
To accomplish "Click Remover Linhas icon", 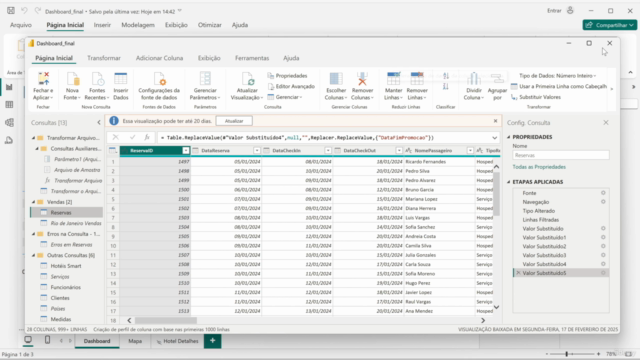I will click(x=417, y=79).
